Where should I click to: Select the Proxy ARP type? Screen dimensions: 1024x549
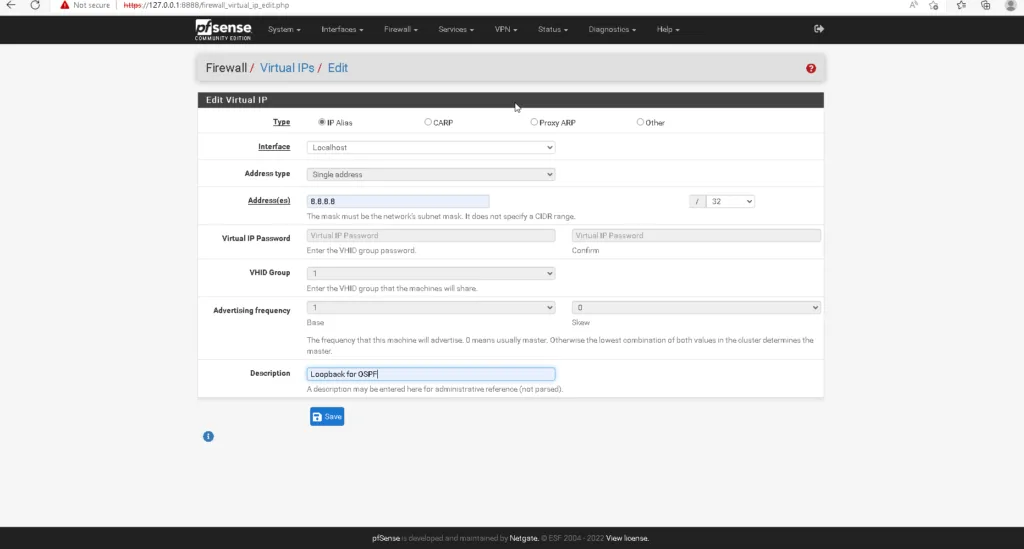coord(534,122)
